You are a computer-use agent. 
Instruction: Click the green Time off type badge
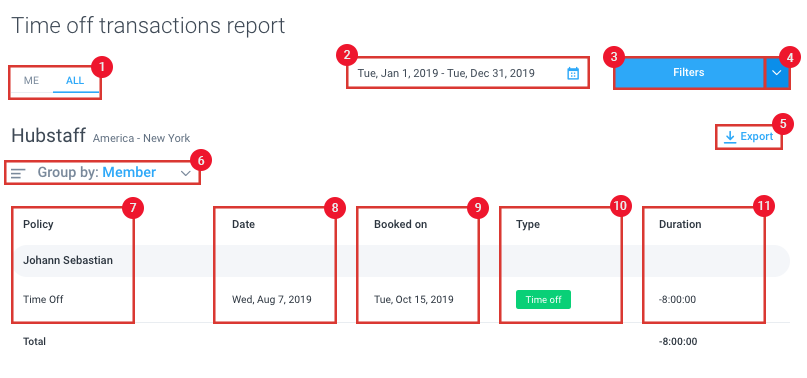(x=543, y=299)
